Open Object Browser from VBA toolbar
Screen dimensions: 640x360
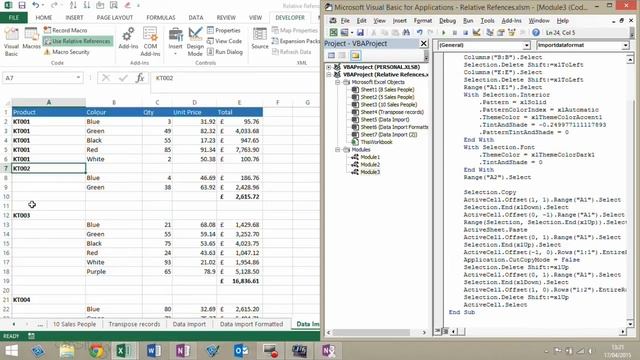pyautogui.click(x=511, y=32)
